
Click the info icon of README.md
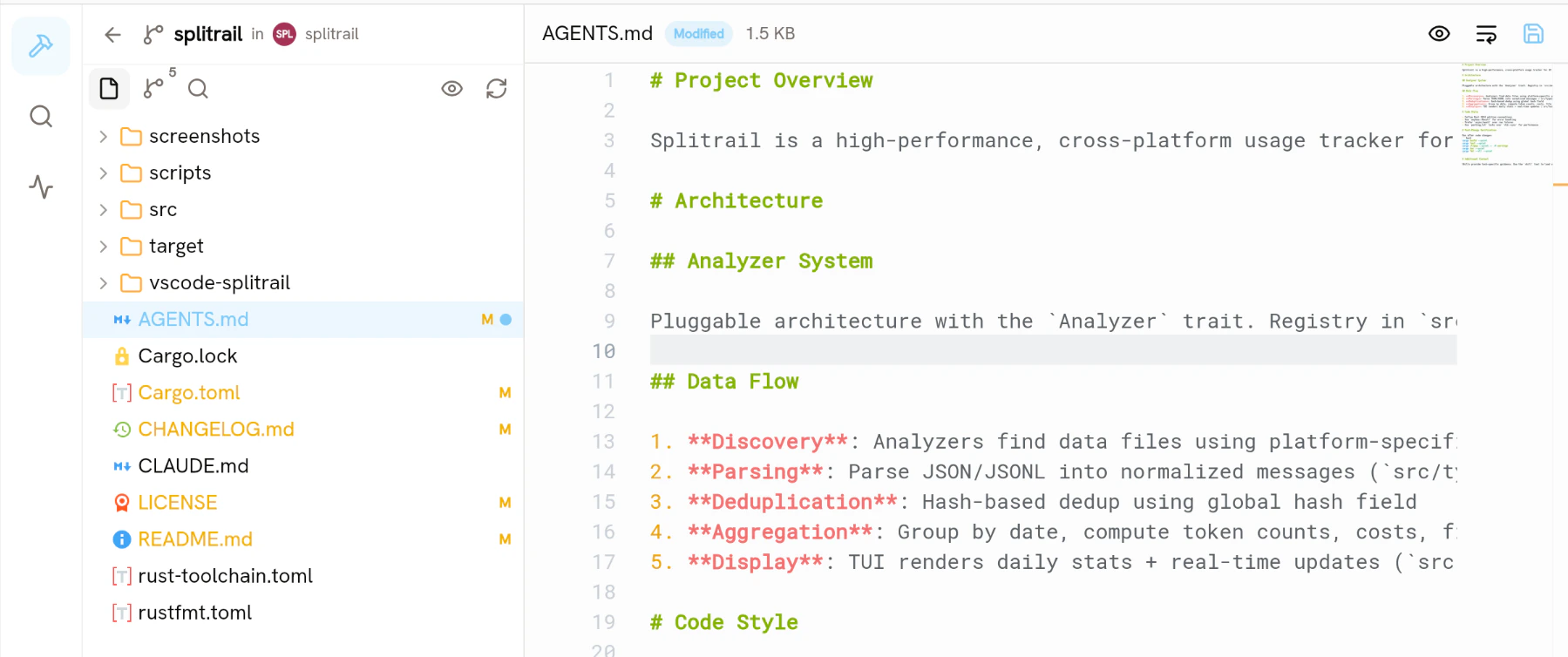click(x=122, y=539)
